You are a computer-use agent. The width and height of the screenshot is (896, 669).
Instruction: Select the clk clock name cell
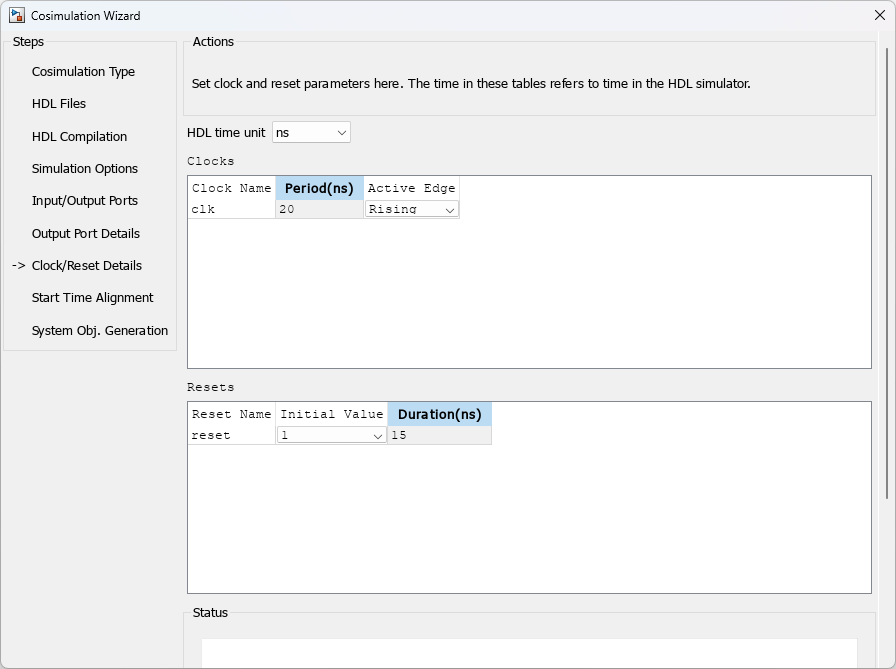(x=231, y=210)
